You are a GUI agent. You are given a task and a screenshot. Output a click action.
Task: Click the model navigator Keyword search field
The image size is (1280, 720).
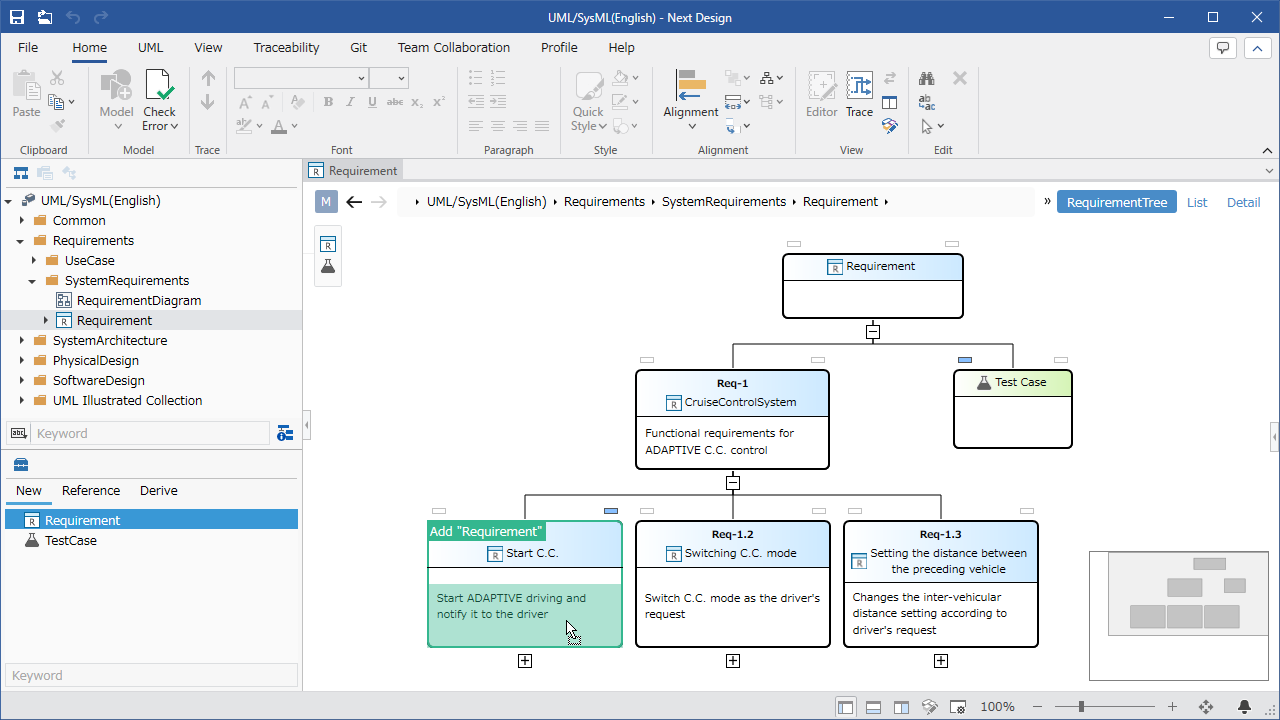coord(152,433)
